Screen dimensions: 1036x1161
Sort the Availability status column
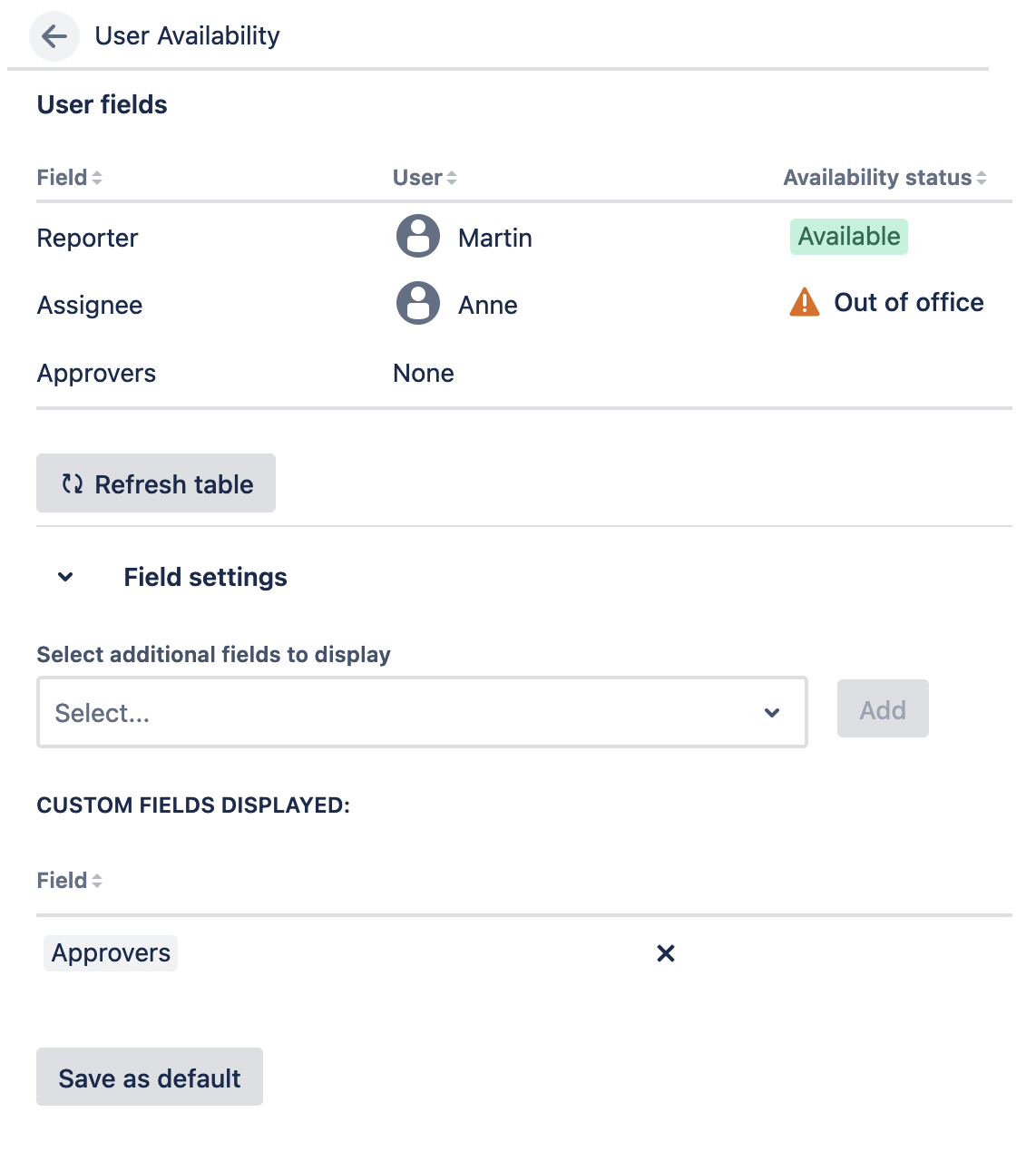coord(981,177)
